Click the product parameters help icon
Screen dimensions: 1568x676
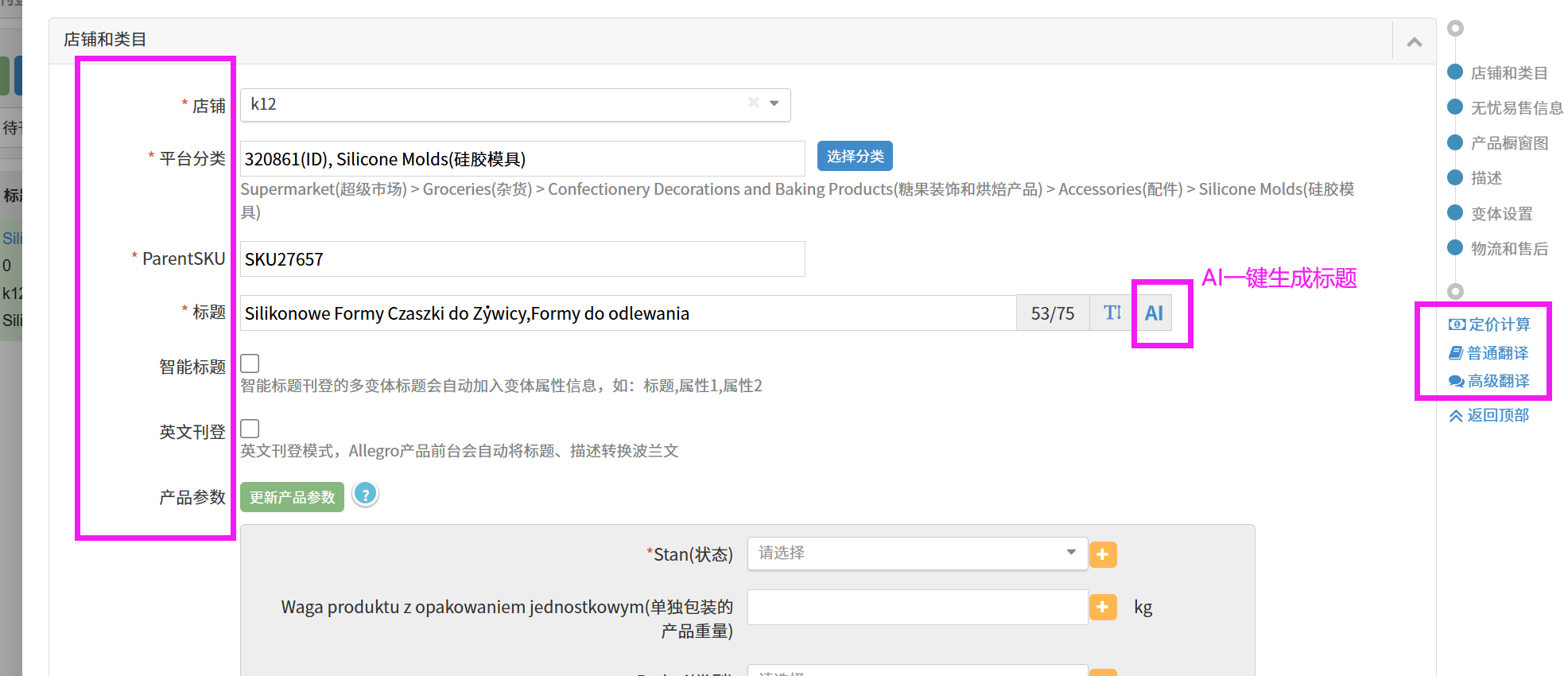pos(365,495)
